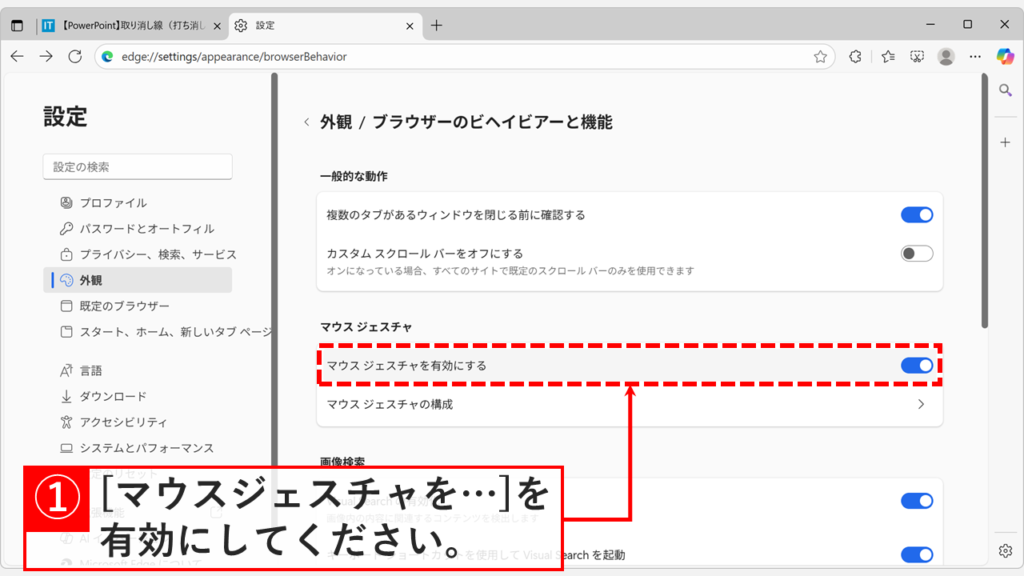Viewport: 1024px width, 576px height.
Task: Turn off 複数のタブがあるウィンドウを閉じる前に確認する
Action: click(x=916, y=214)
